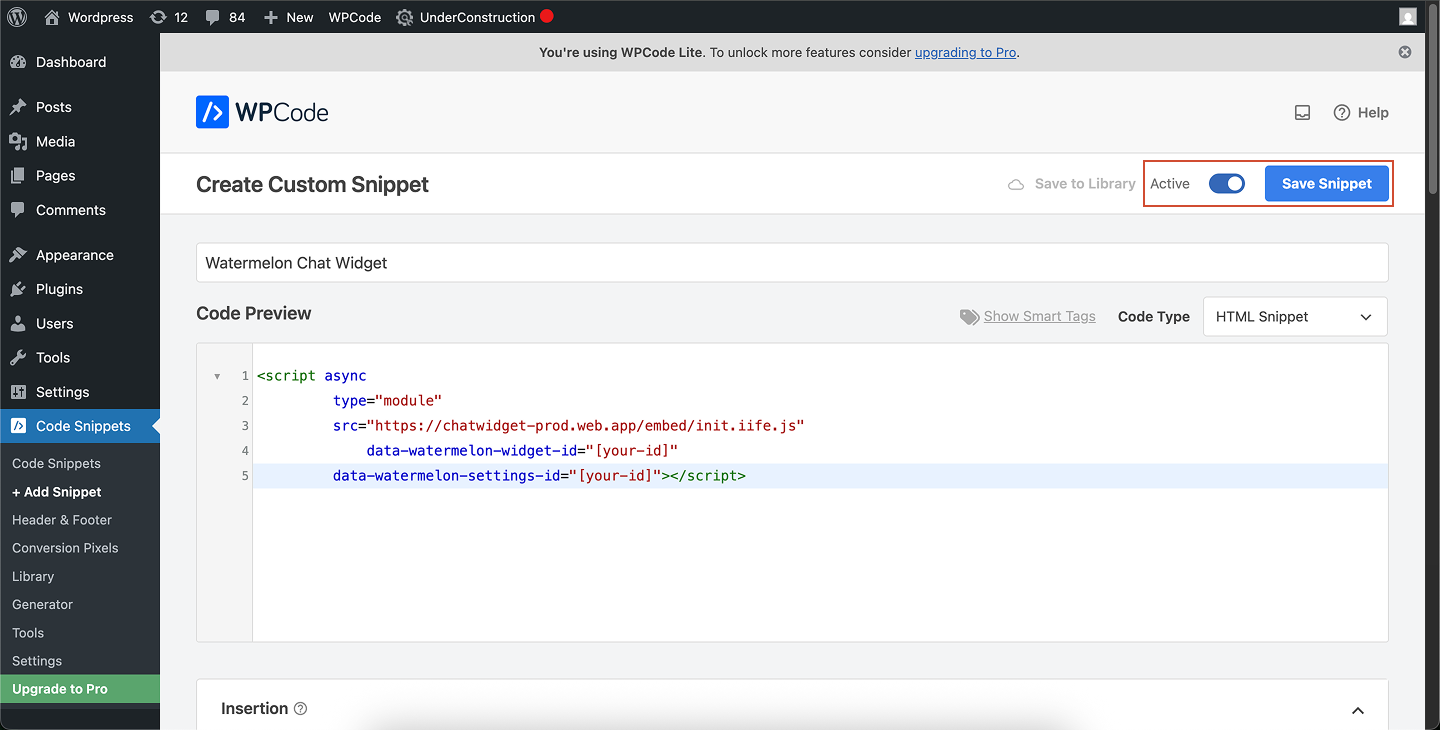
Task: Open the Code Type HTML Snippet dropdown
Action: point(1294,316)
